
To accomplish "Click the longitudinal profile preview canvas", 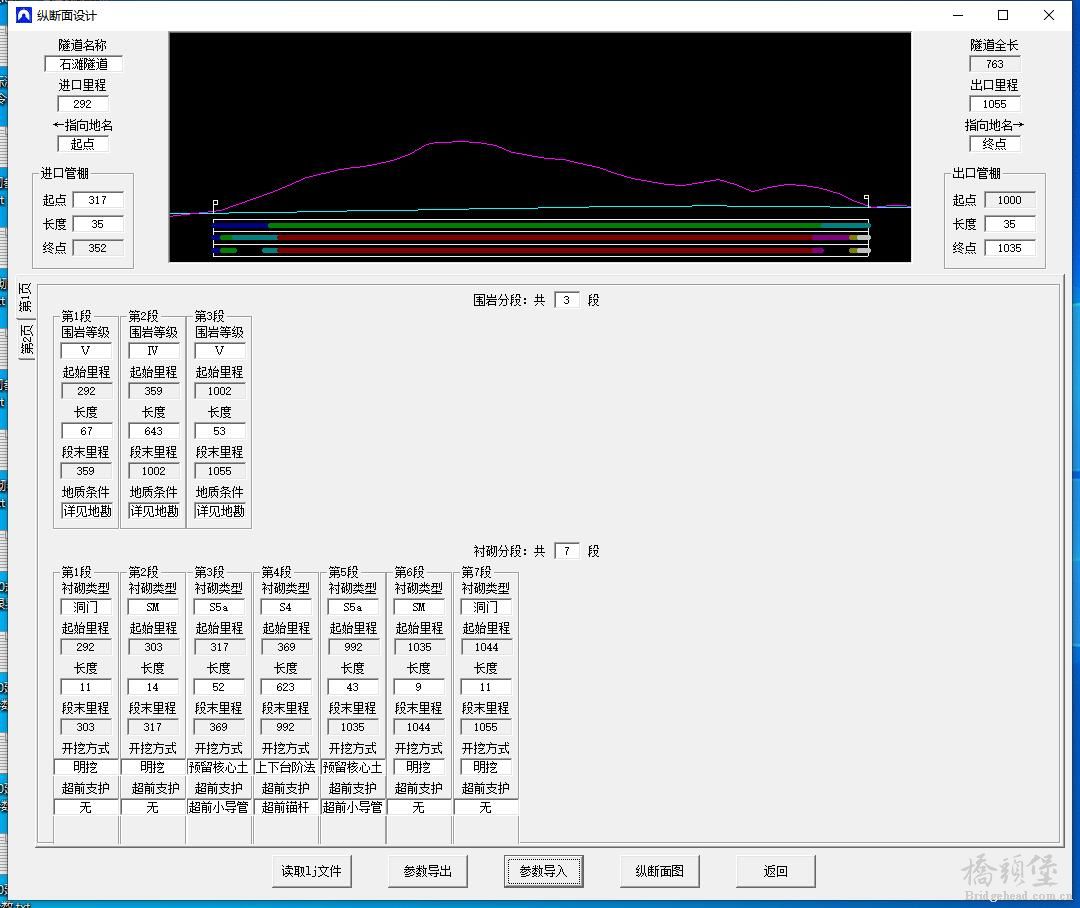I will pos(540,147).
